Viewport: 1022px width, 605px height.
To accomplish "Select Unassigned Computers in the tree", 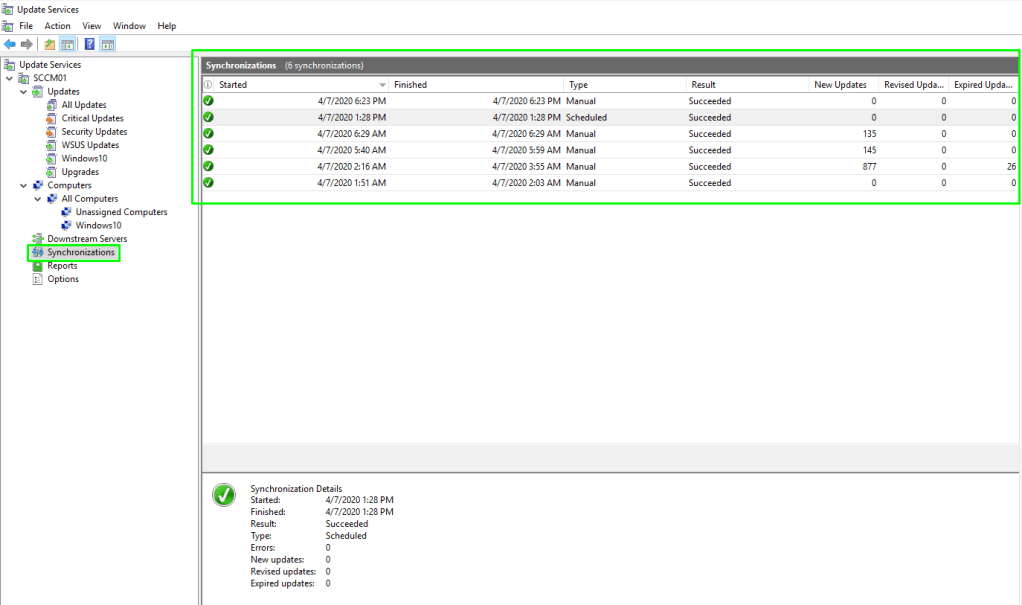I will pos(121,212).
